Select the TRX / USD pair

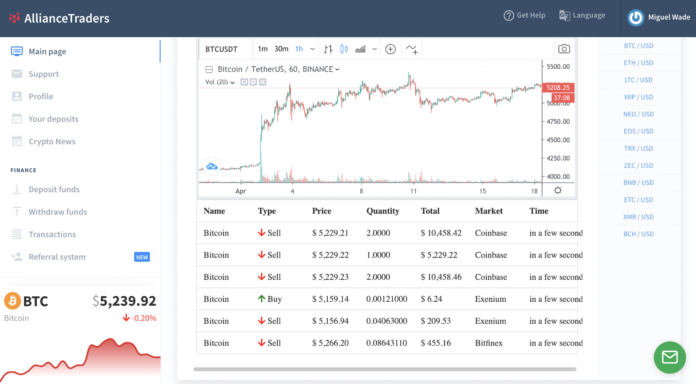[x=638, y=148]
